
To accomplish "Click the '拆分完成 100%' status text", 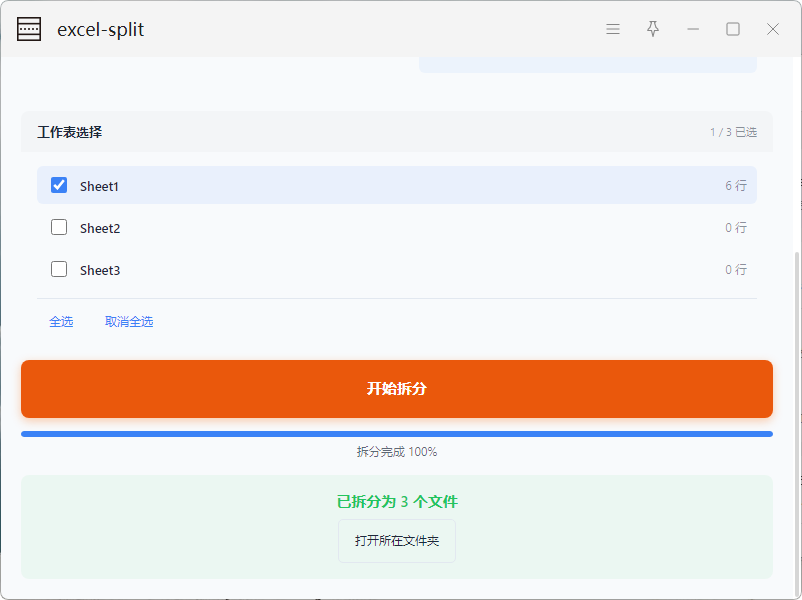I will point(396,452).
